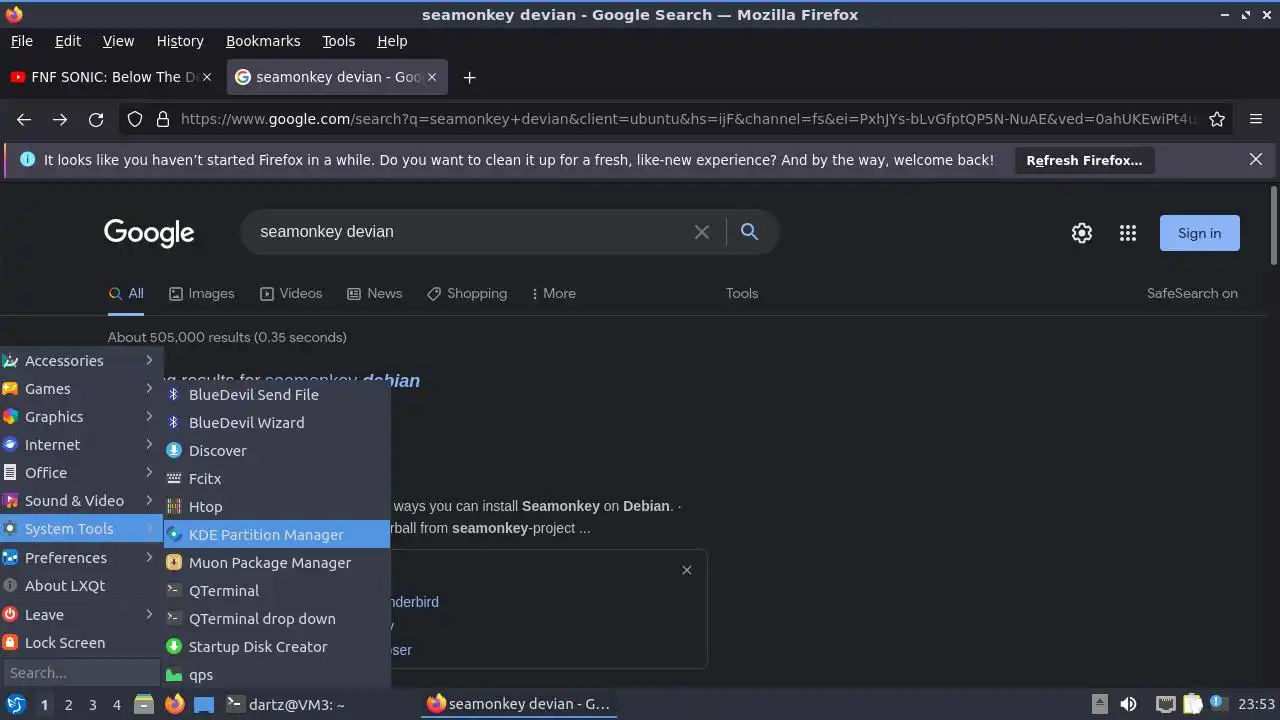Reload the page with the refresh icon

coord(96,119)
